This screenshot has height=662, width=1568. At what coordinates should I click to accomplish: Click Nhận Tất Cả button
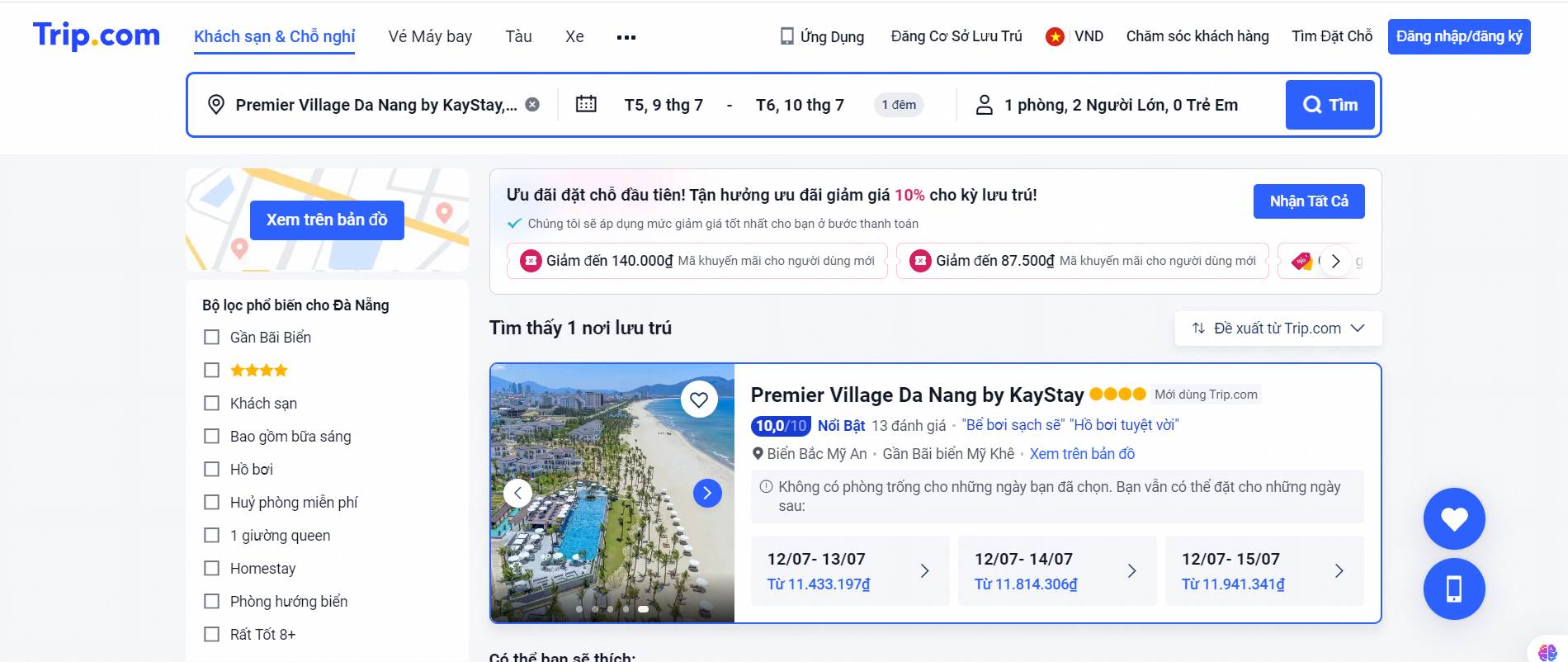tap(1309, 201)
